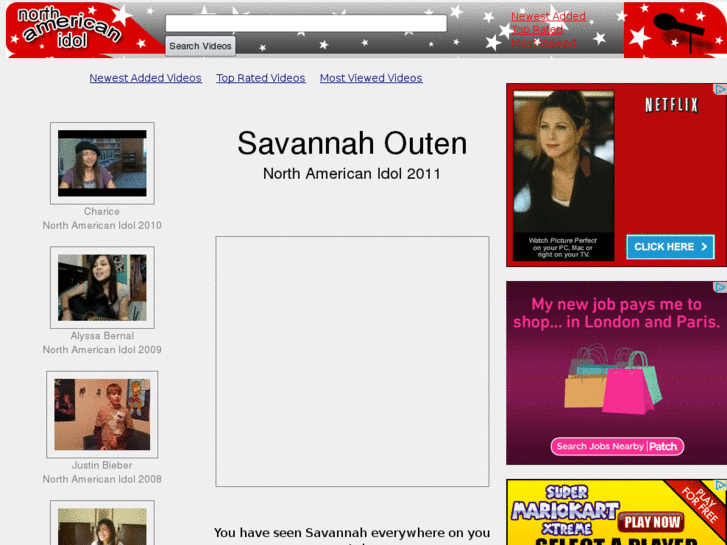The height and width of the screenshot is (545, 727).
Task: Click Search Jobs Nearby button in ad
Action: [x=616, y=446]
